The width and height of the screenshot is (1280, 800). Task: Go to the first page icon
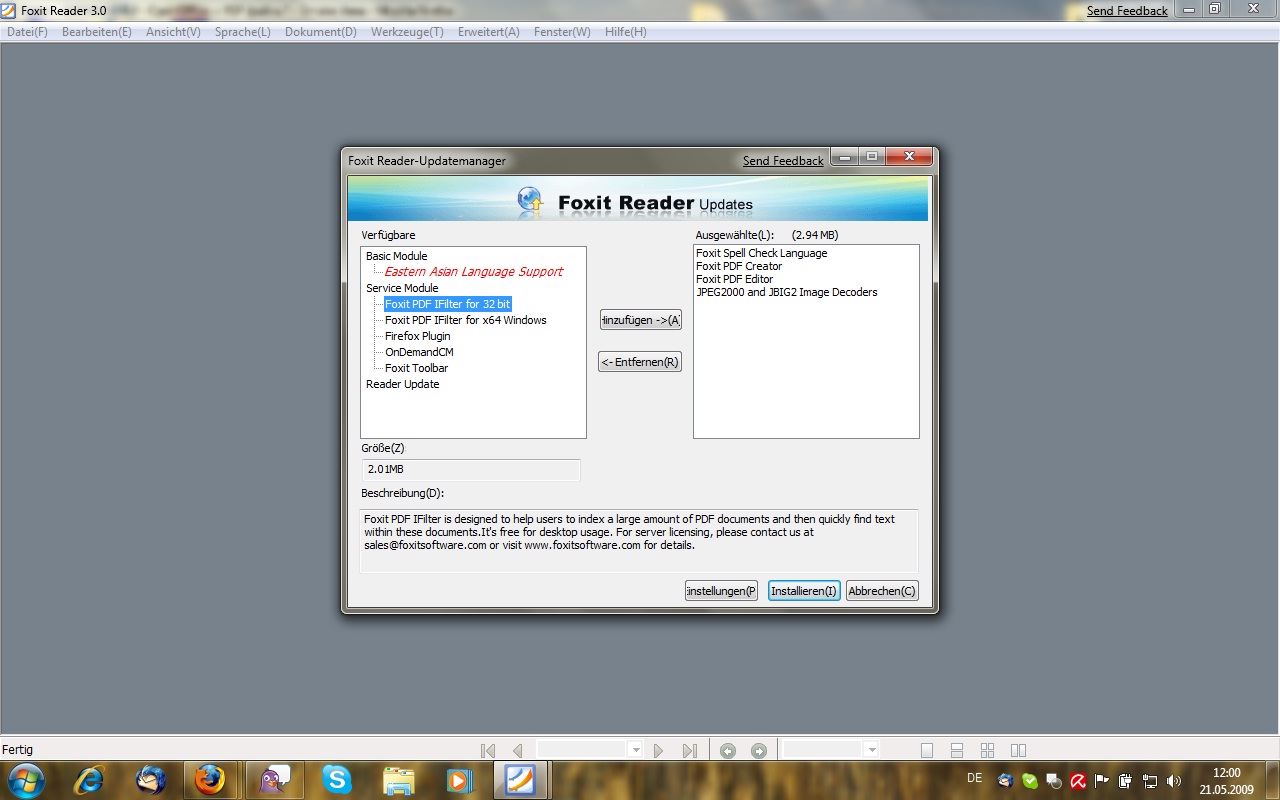(x=488, y=750)
